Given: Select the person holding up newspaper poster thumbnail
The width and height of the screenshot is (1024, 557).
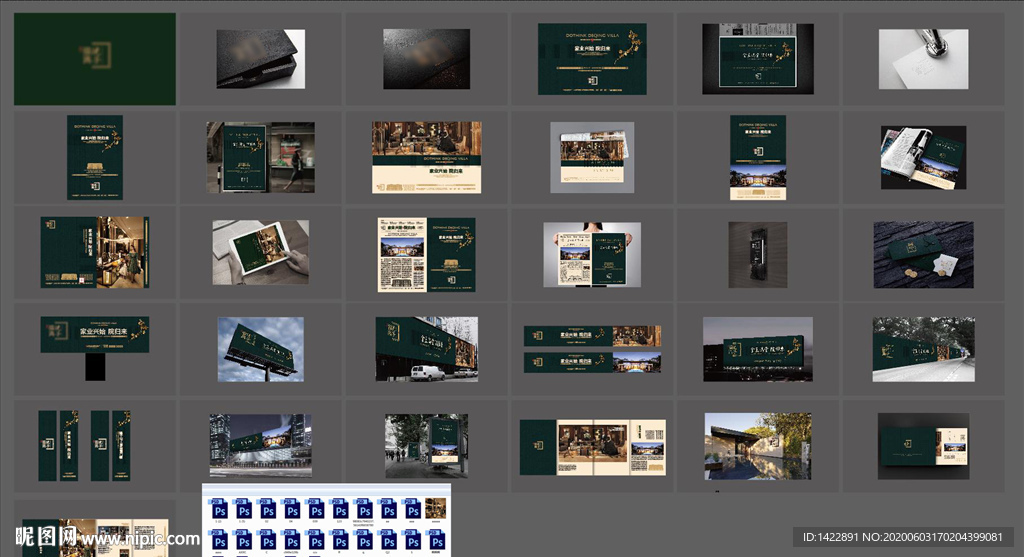Looking at the screenshot, I should pyautogui.click(x=591, y=255).
